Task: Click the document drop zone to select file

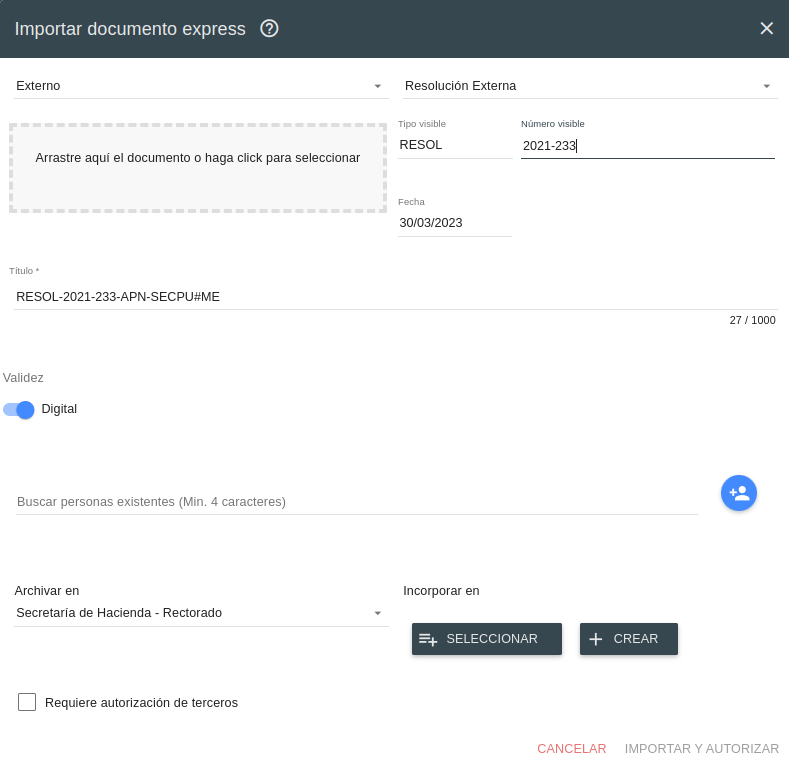Action: [x=198, y=168]
